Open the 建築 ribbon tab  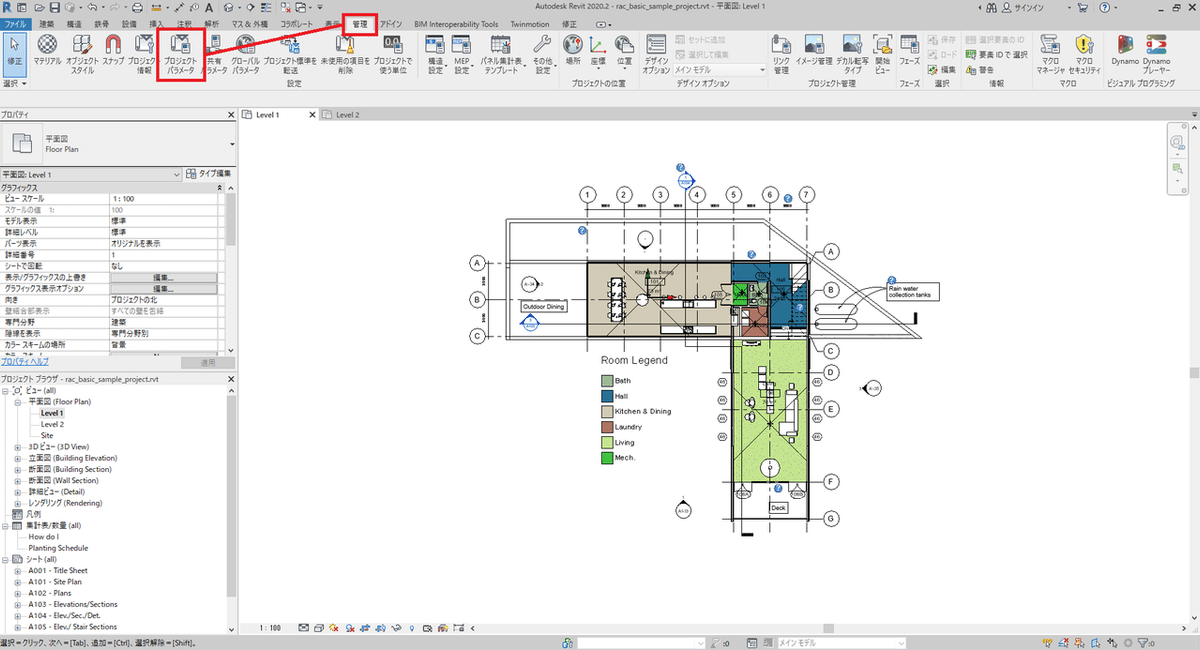pyautogui.click(x=47, y=22)
